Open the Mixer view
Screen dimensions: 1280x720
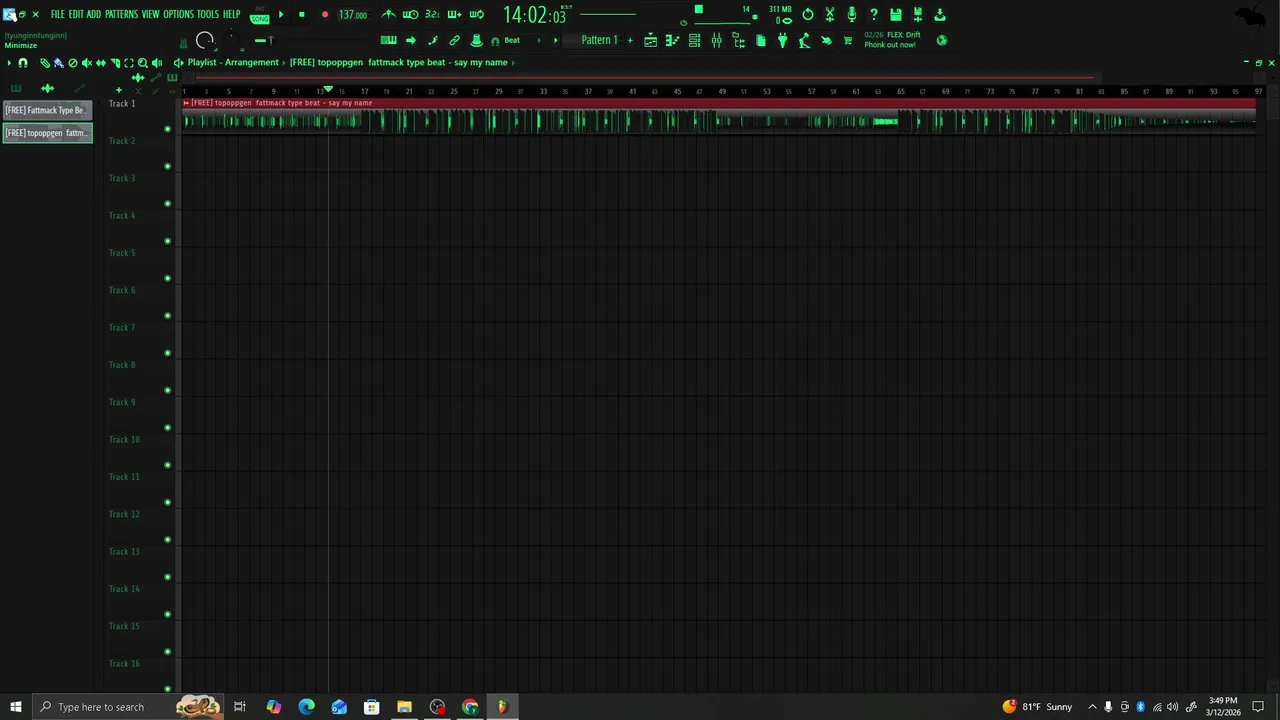[717, 40]
